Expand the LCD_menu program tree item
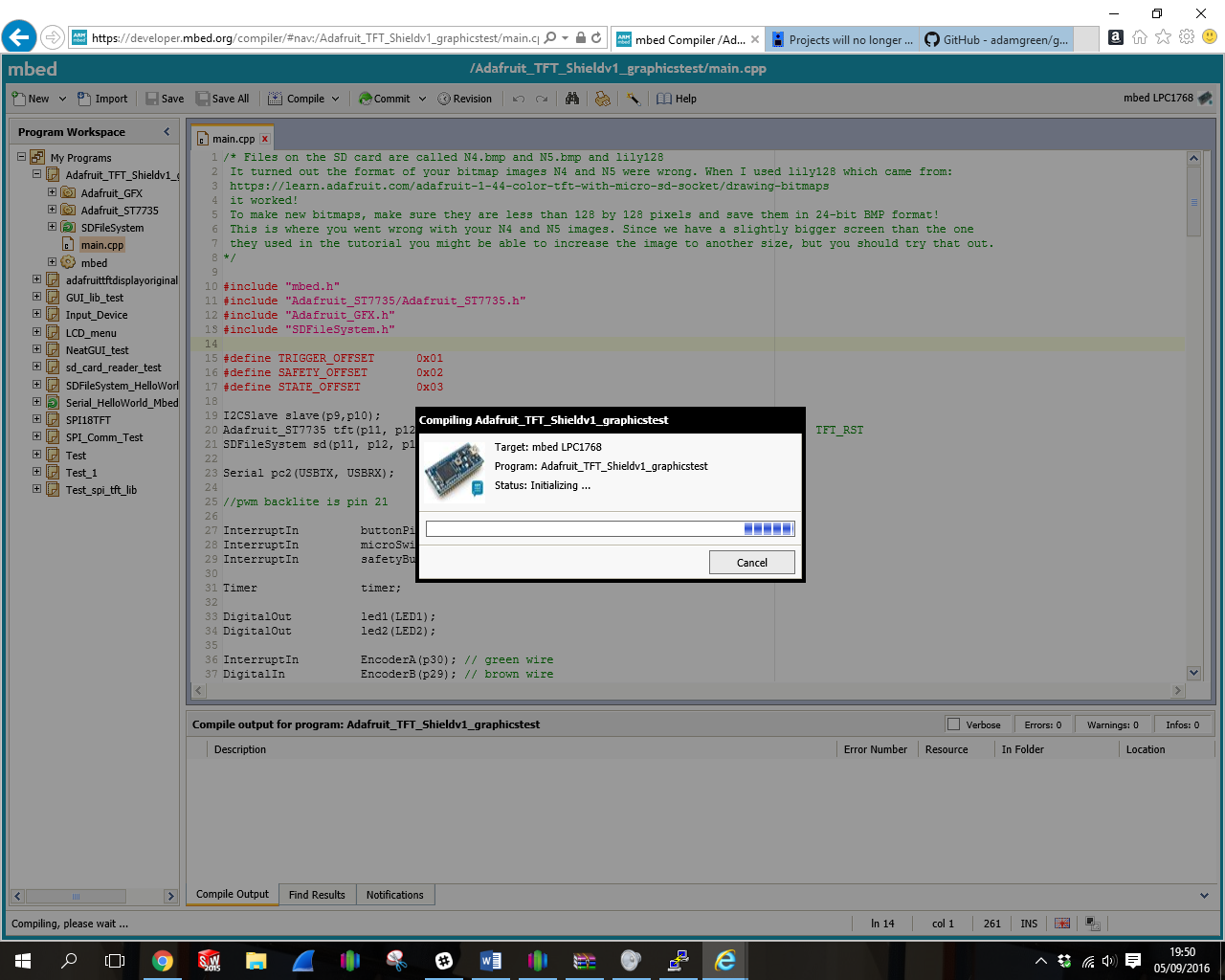1225x980 pixels. click(36, 332)
